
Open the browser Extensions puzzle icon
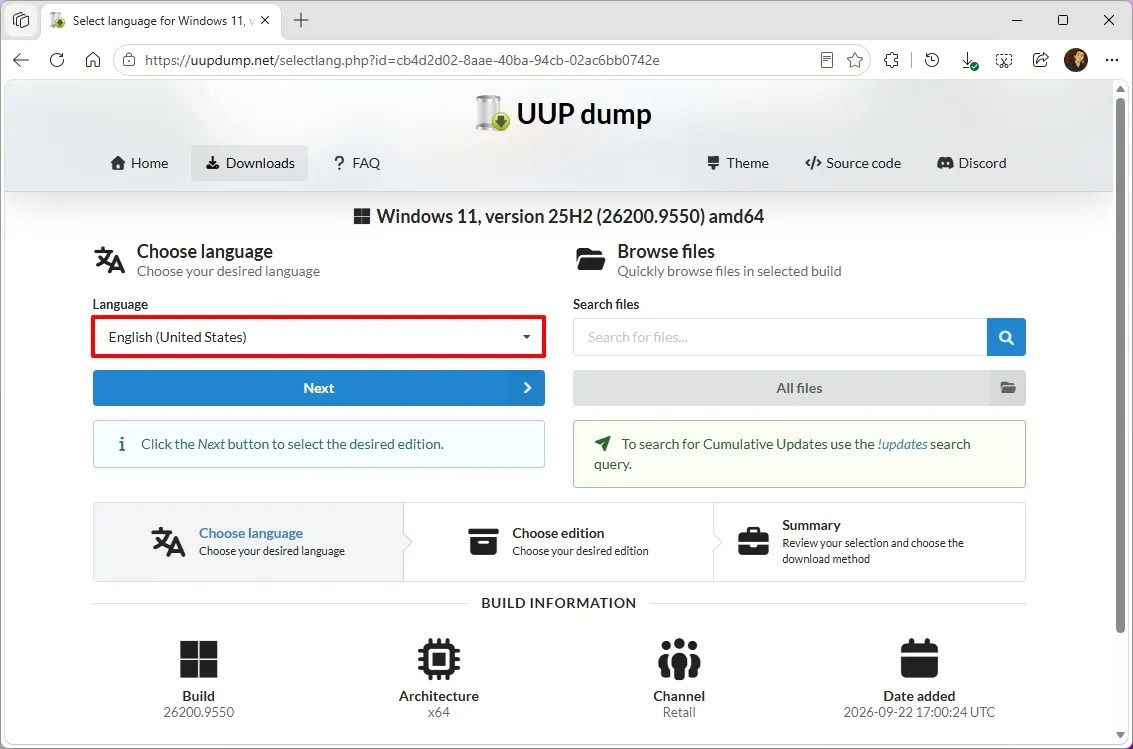[892, 60]
